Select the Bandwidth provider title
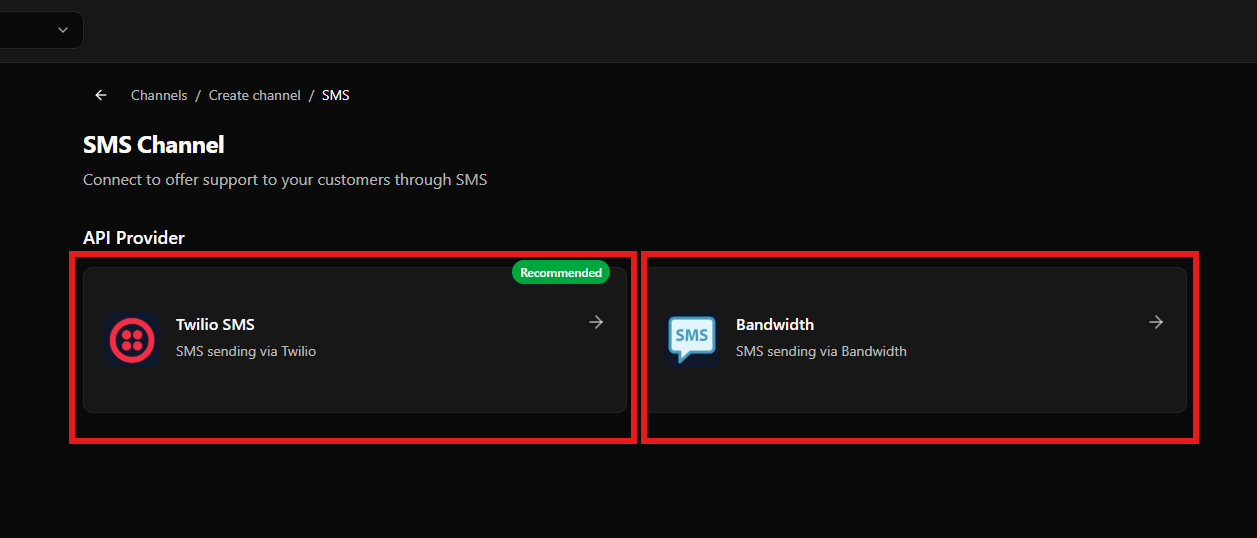The width and height of the screenshot is (1257, 538). (x=775, y=324)
